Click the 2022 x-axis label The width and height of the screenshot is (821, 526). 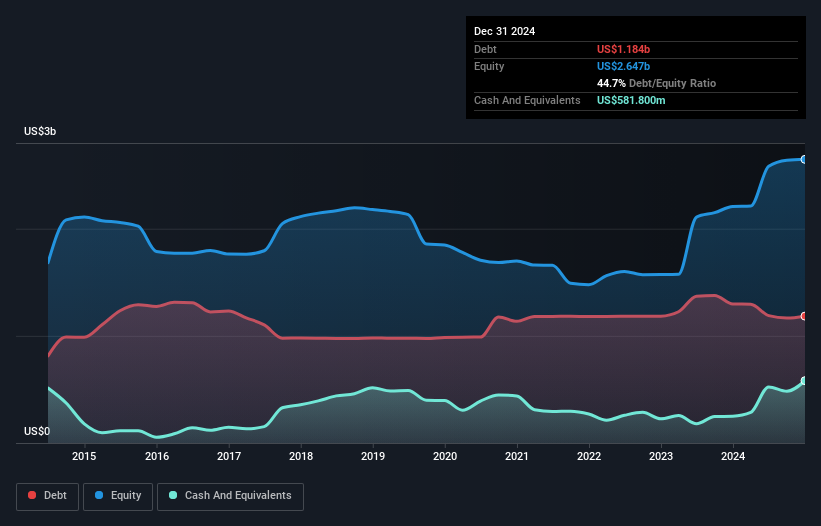coord(589,456)
